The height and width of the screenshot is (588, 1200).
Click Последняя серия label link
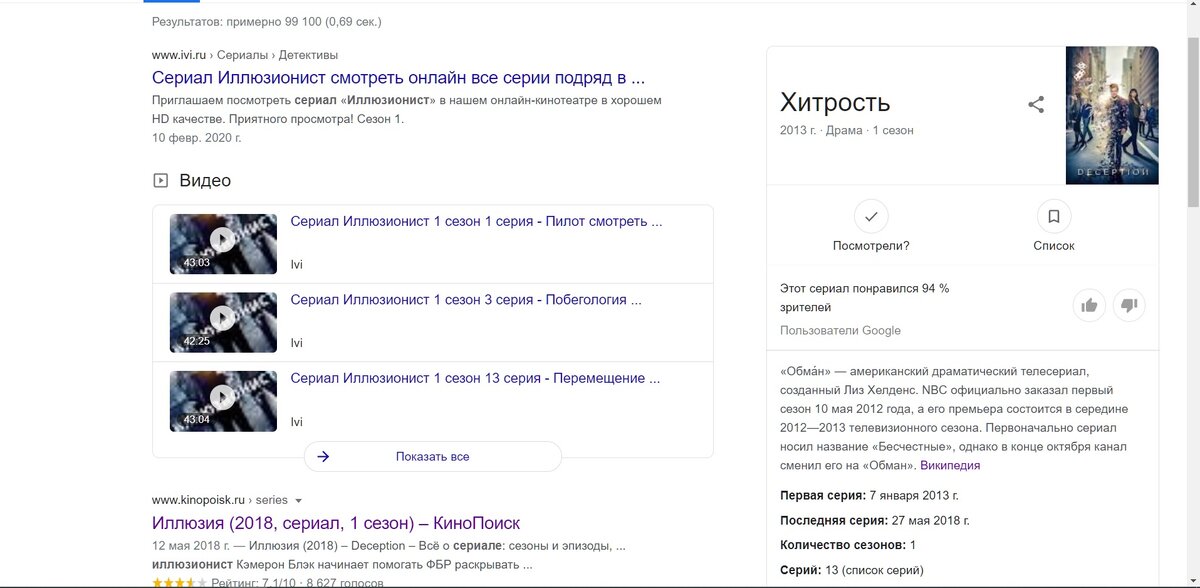tap(834, 520)
